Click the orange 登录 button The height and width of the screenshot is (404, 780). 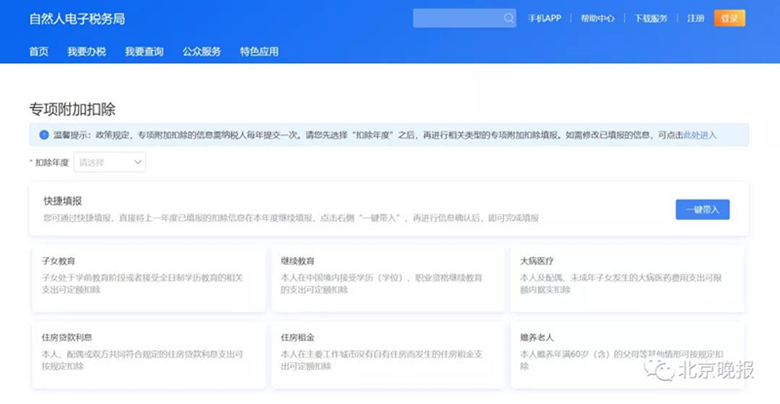tap(729, 18)
